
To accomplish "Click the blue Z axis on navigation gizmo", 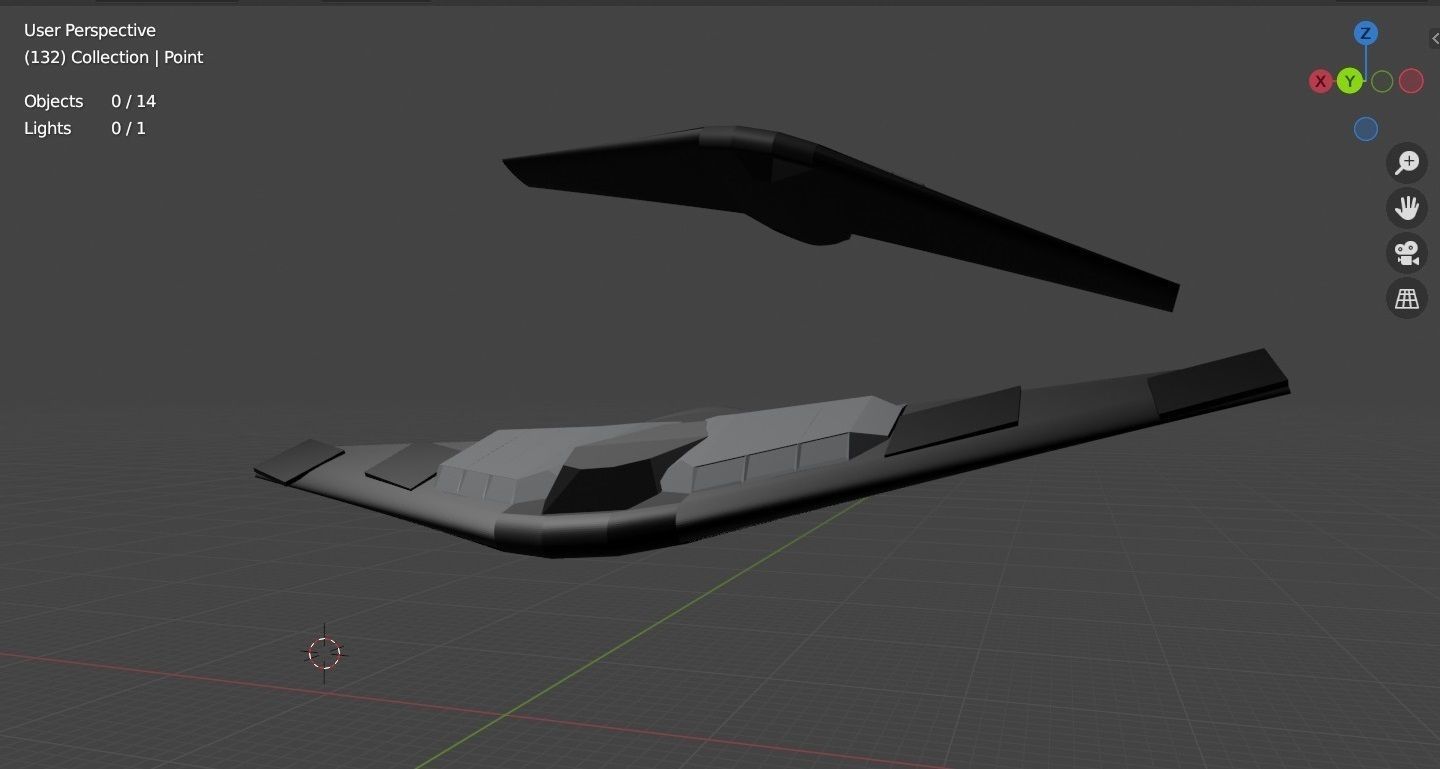I will [1365, 33].
